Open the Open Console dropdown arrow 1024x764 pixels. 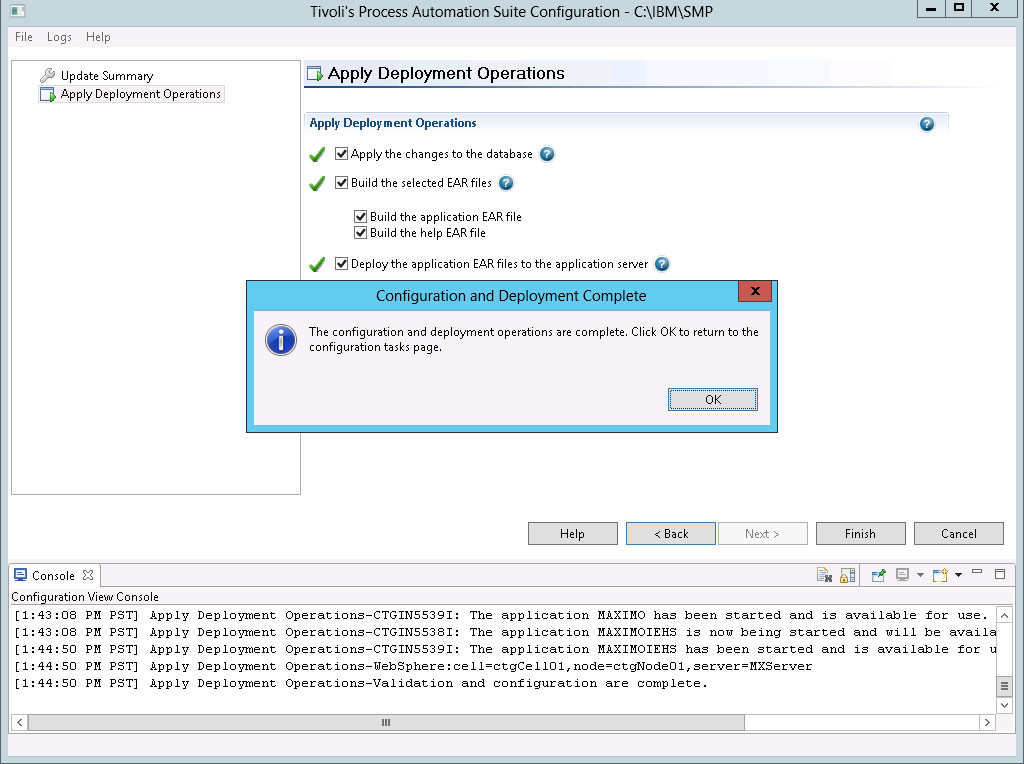coord(958,575)
